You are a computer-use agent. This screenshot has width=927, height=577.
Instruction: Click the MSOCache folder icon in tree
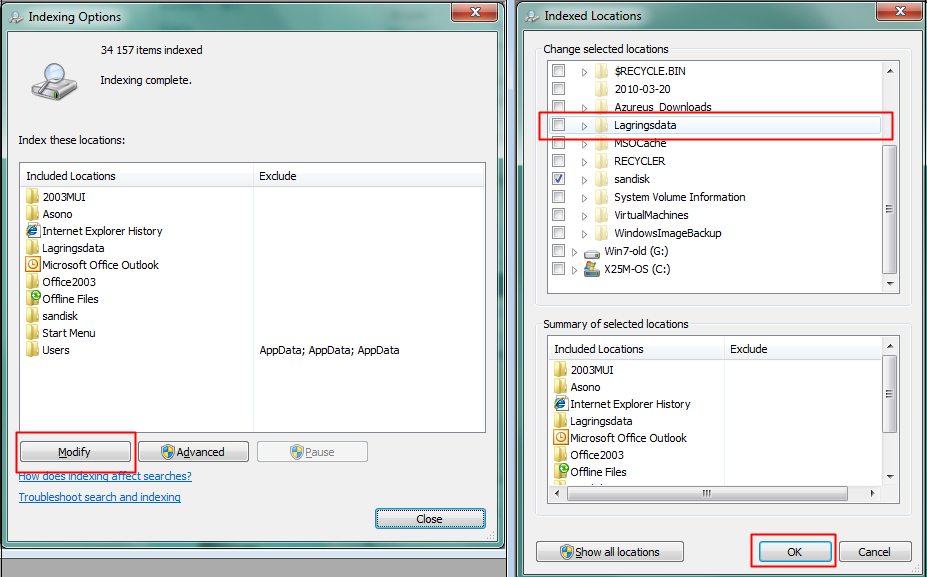[602, 143]
